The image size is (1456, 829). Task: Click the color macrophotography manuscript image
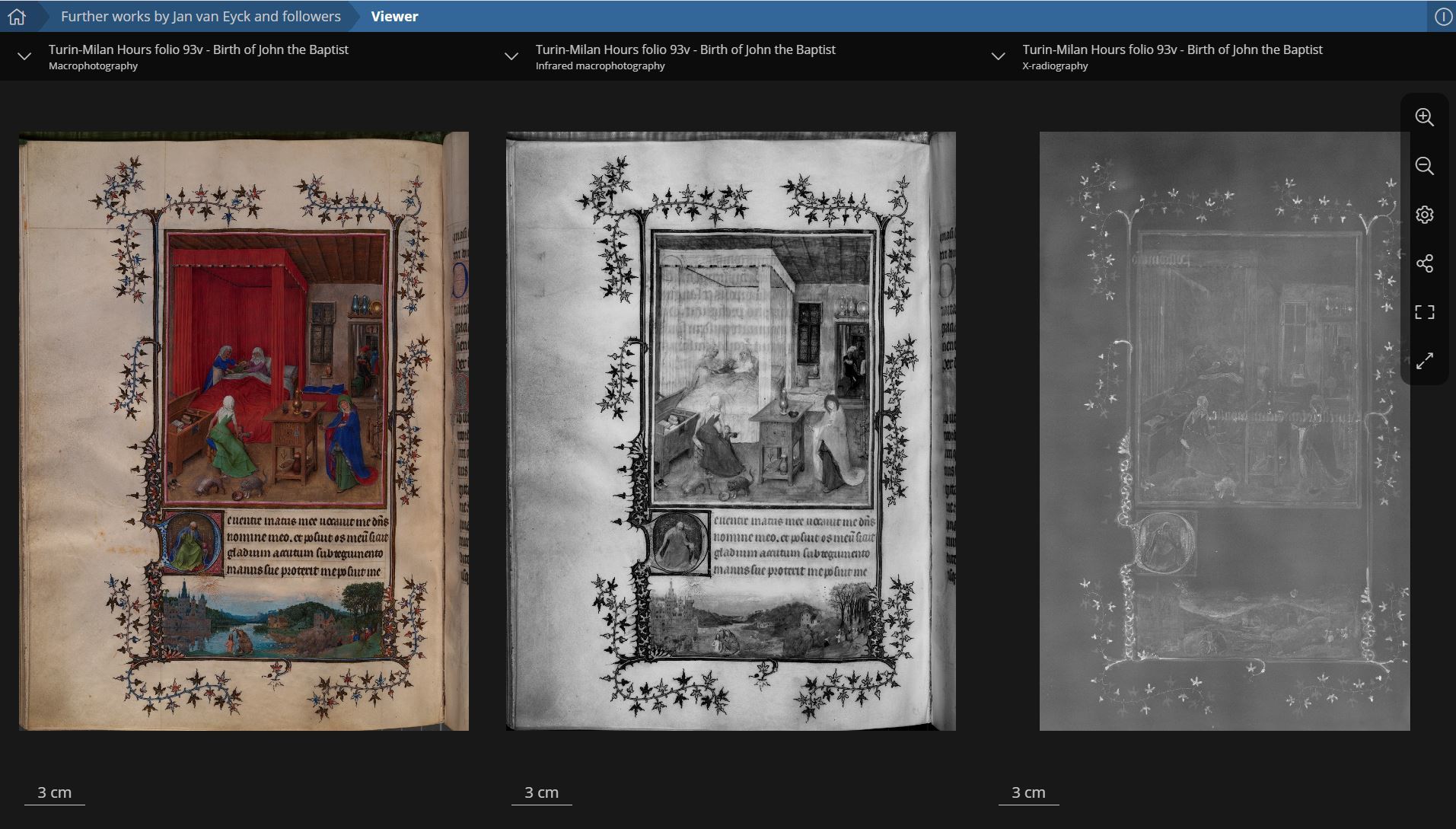tap(244, 431)
